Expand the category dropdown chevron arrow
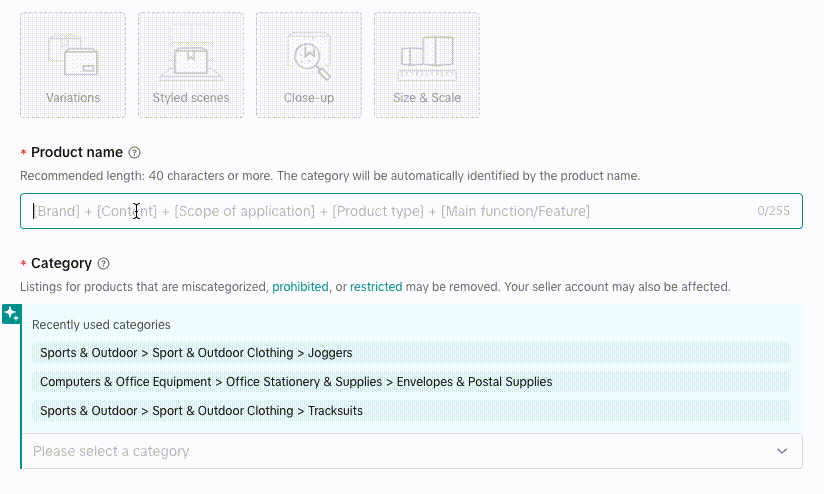The image size is (824, 494). pos(782,451)
